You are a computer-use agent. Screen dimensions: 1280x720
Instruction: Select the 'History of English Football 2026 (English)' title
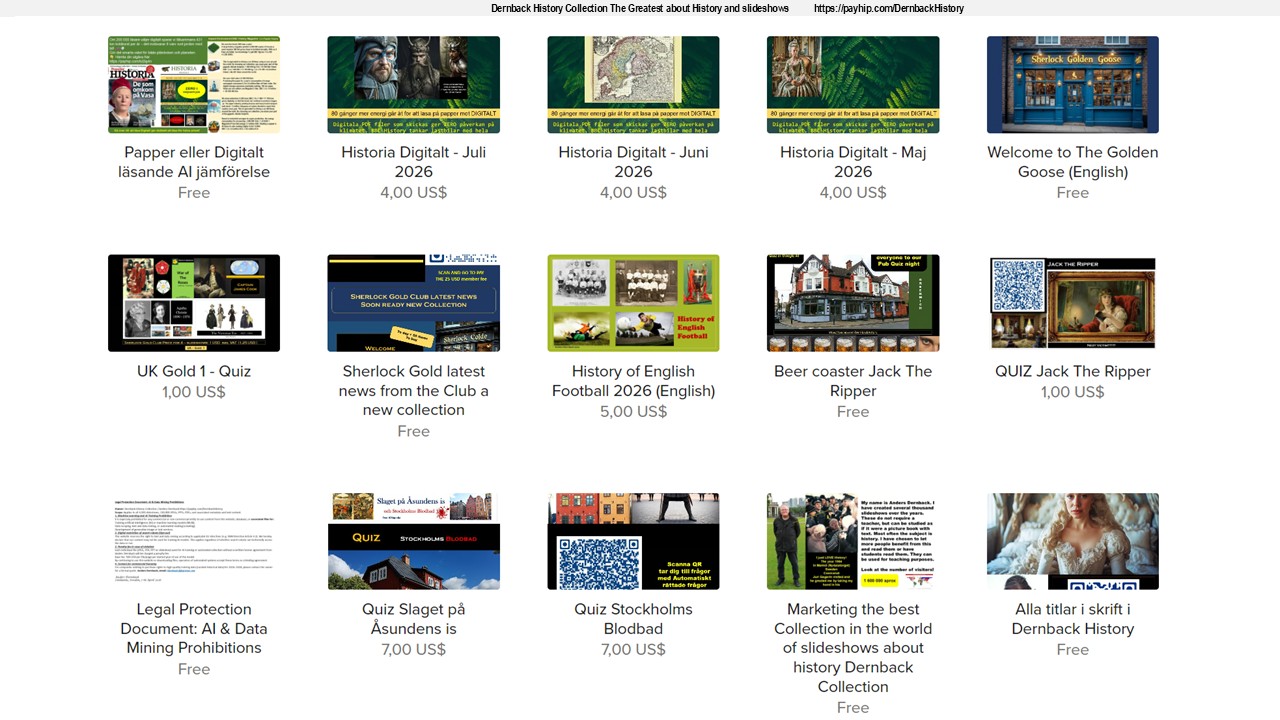click(633, 381)
